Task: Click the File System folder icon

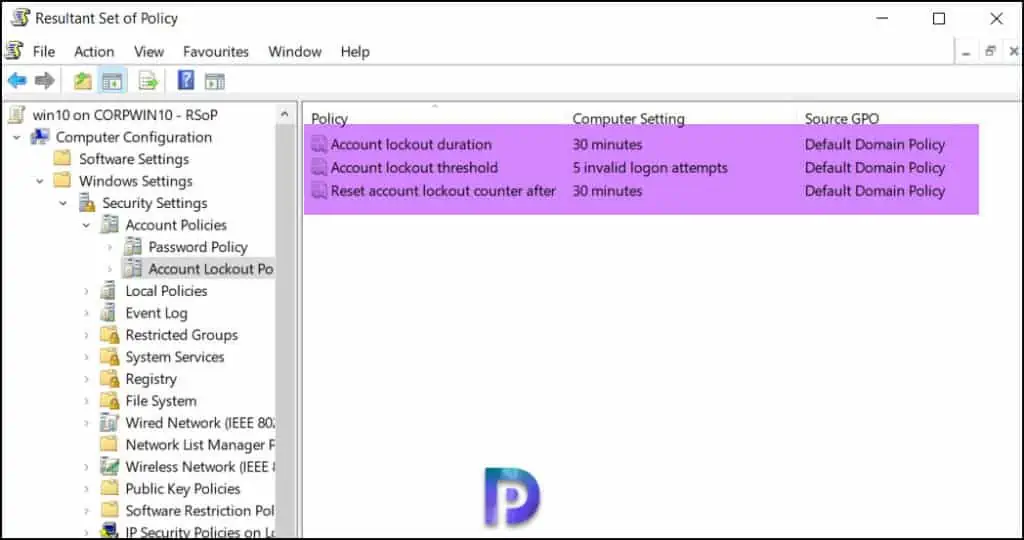Action: click(x=109, y=401)
